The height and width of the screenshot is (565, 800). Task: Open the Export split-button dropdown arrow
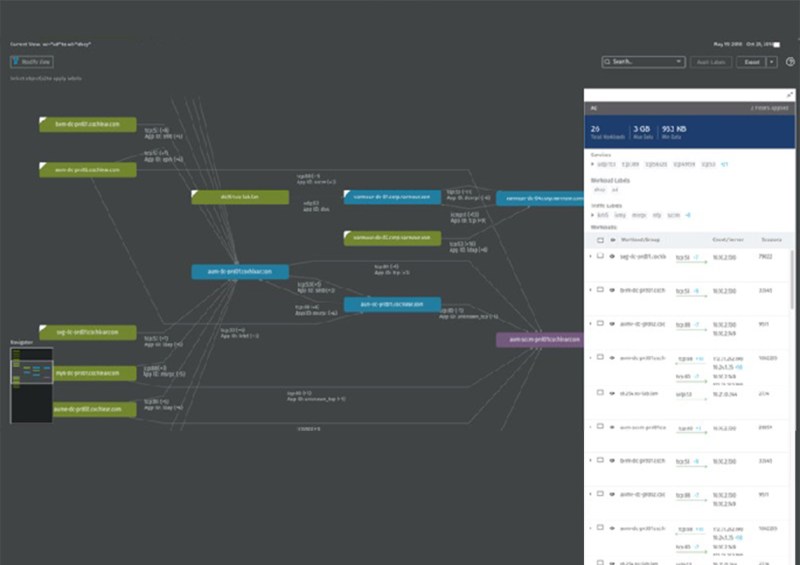771,62
